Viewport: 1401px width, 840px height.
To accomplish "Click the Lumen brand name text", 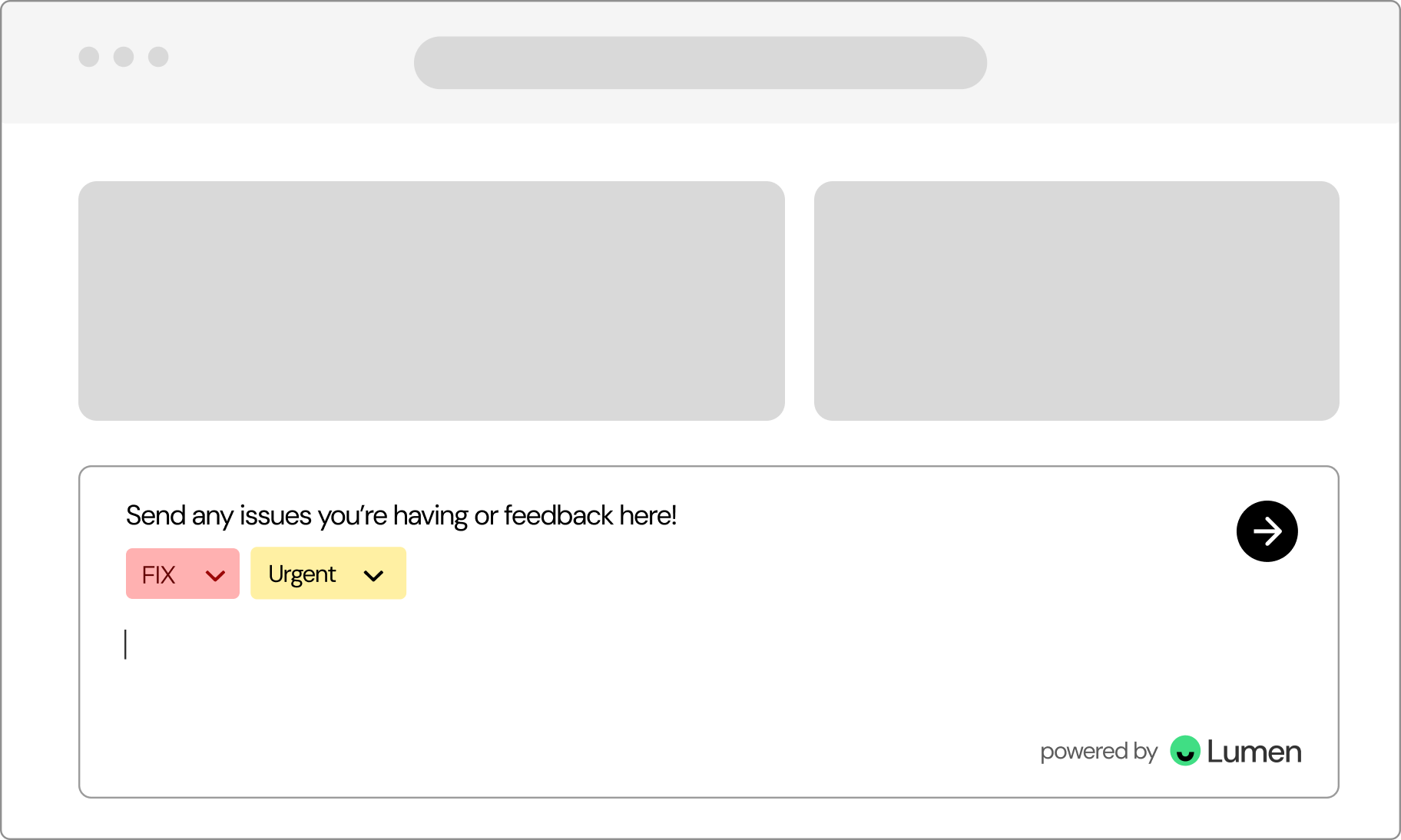I will coord(1254,752).
